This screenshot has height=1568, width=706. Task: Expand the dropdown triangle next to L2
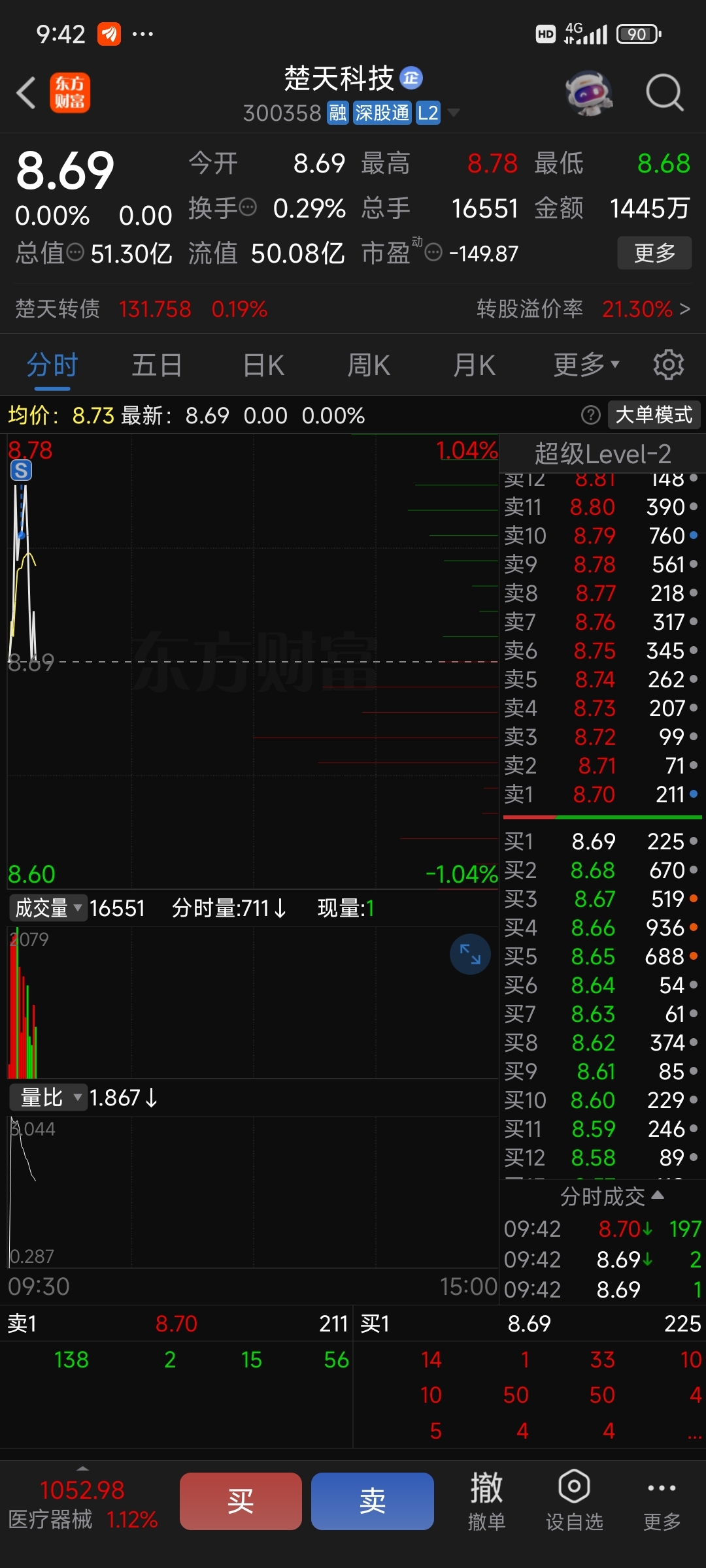click(x=453, y=113)
